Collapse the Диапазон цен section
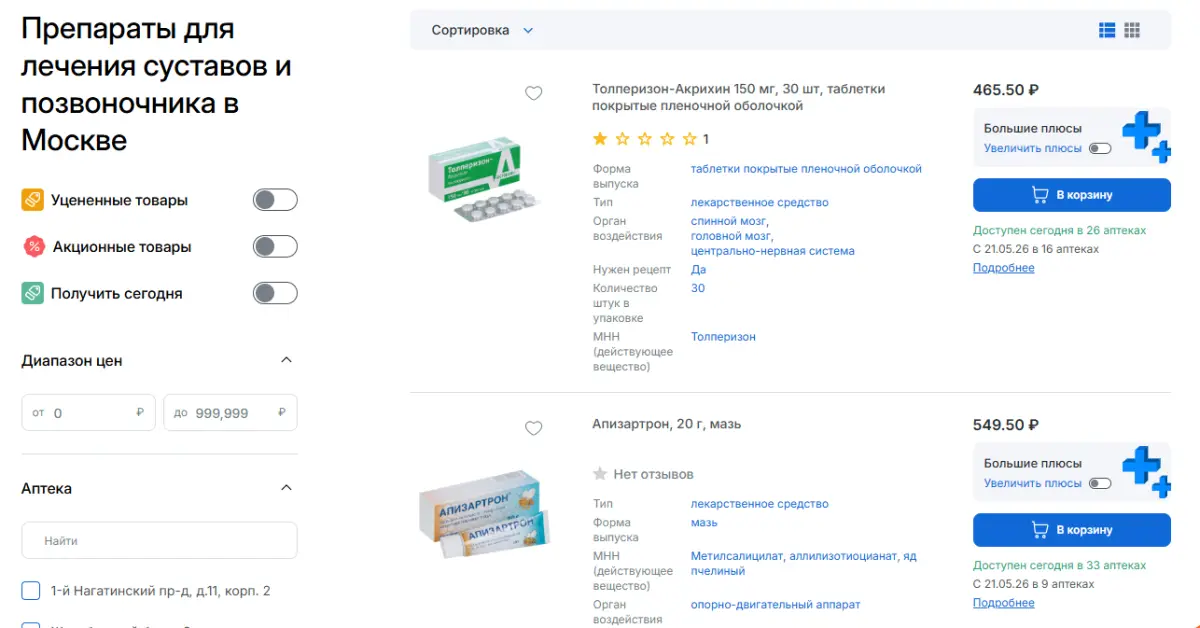1200x628 pixels. click(286, 360)
